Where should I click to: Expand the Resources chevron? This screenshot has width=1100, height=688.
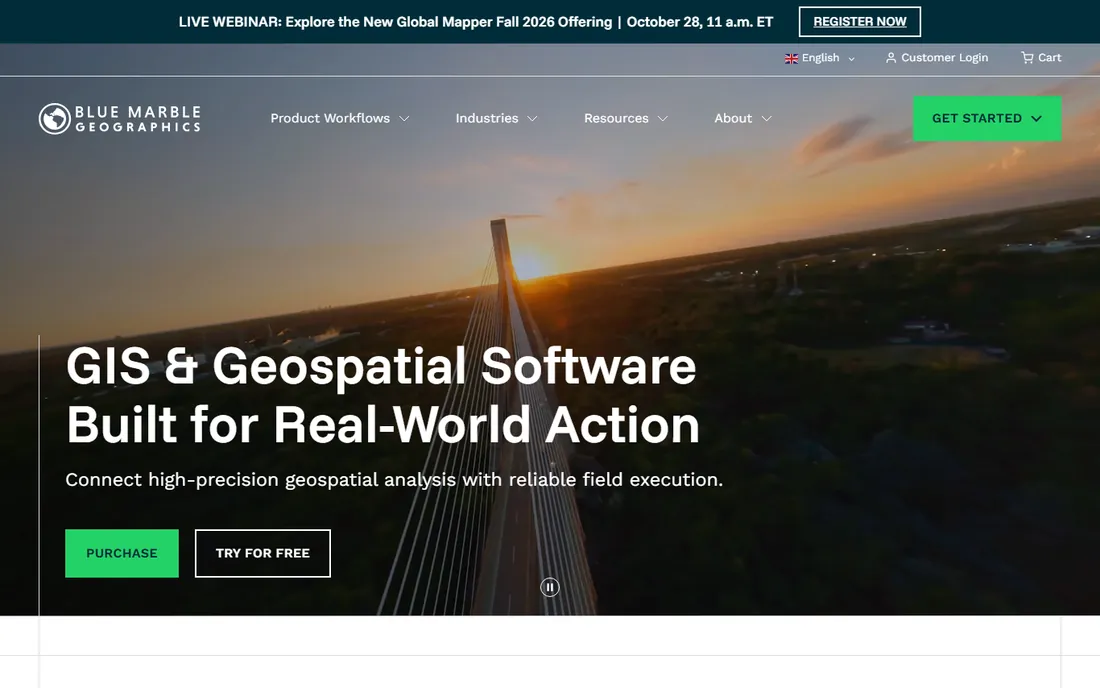(663, 119)
